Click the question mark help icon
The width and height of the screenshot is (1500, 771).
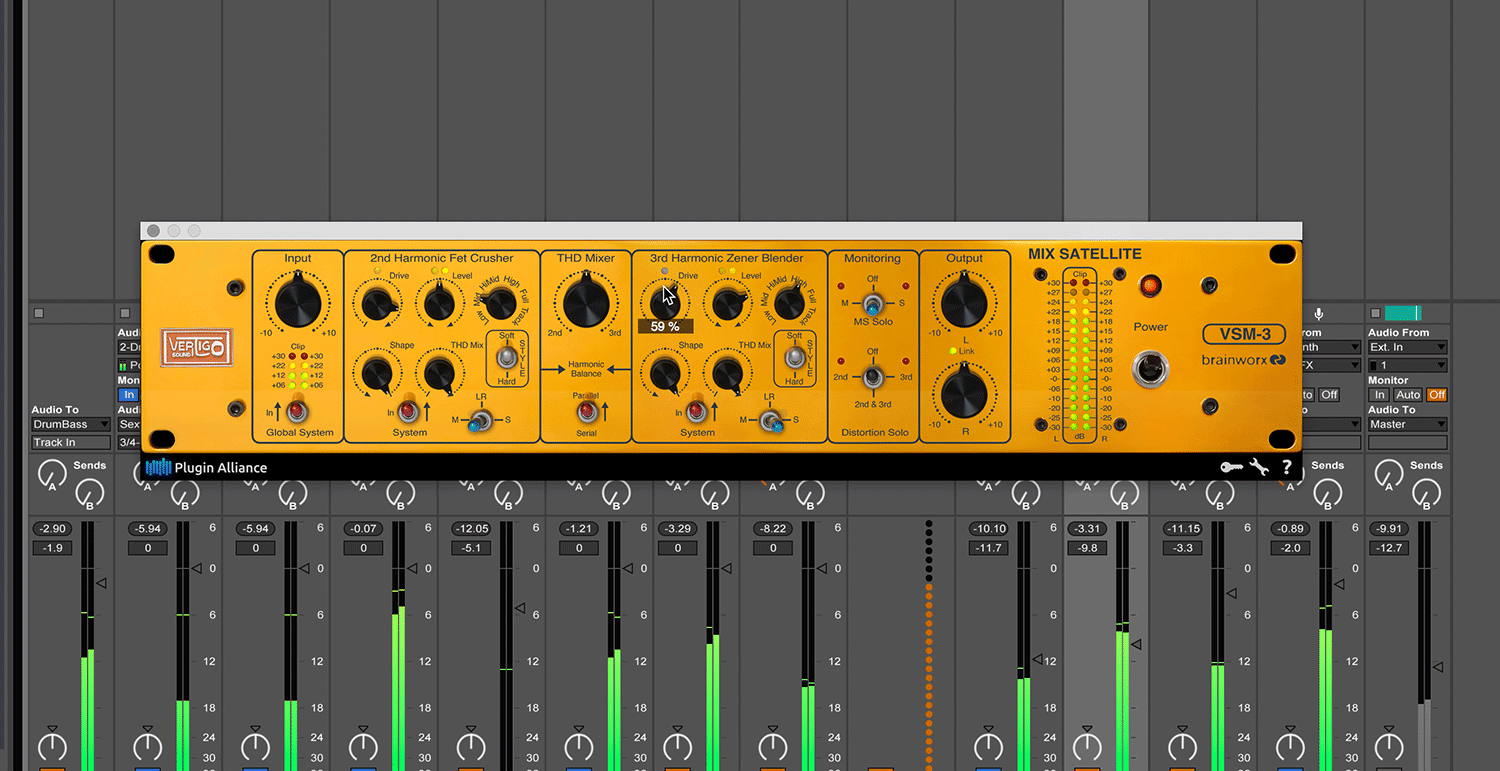pyautogui.click(x=1287, y=467)
